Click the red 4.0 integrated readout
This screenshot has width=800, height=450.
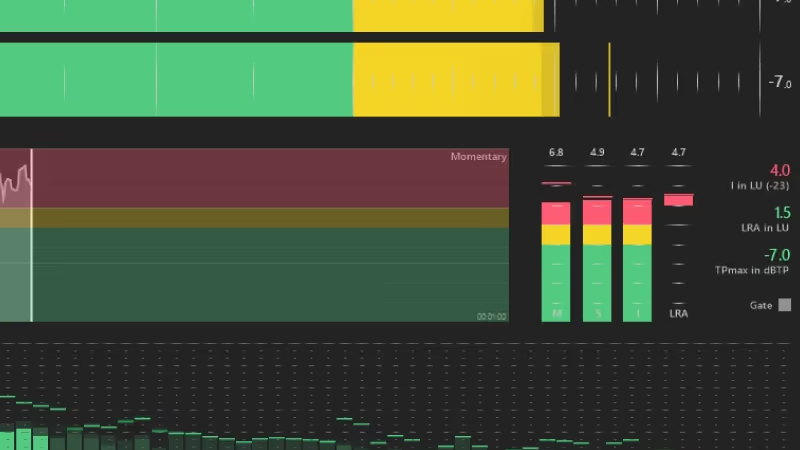(780, 170)
